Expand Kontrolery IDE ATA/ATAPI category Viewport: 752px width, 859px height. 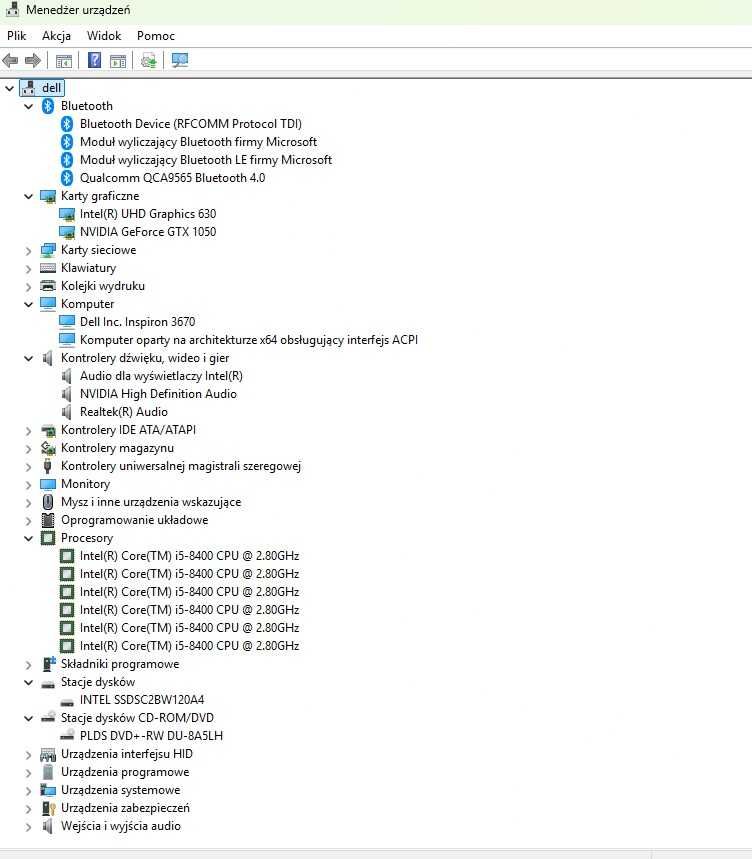[28, 431]
